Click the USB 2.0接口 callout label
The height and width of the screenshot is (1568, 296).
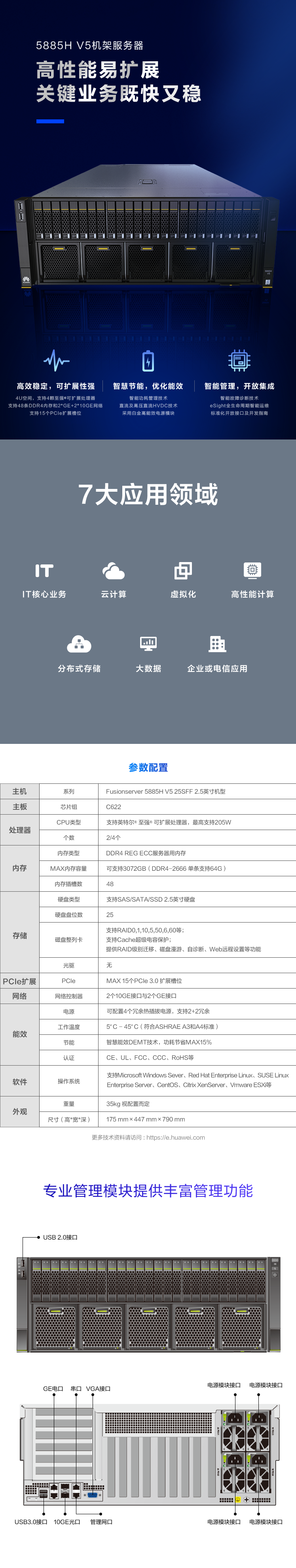[x=60, y=1237]
